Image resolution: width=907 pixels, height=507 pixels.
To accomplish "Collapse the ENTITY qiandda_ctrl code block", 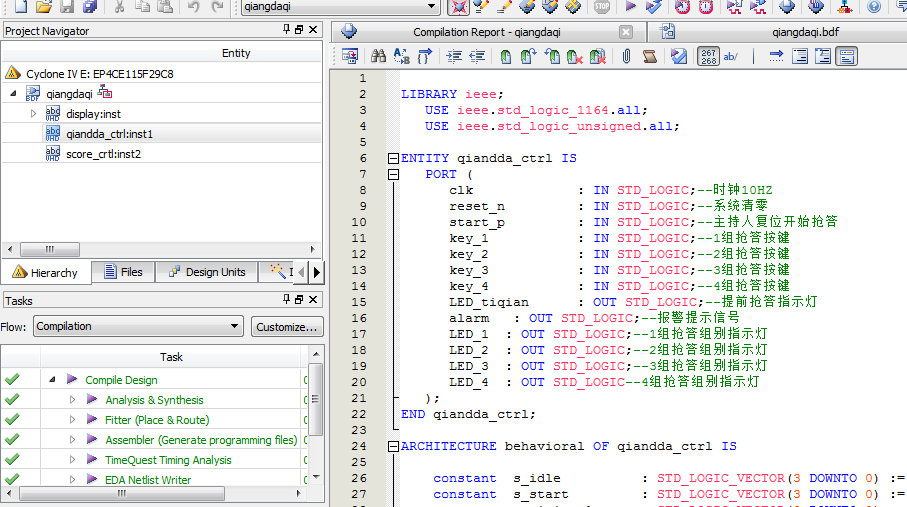I will pyautogui.click(x=393, y=158).
